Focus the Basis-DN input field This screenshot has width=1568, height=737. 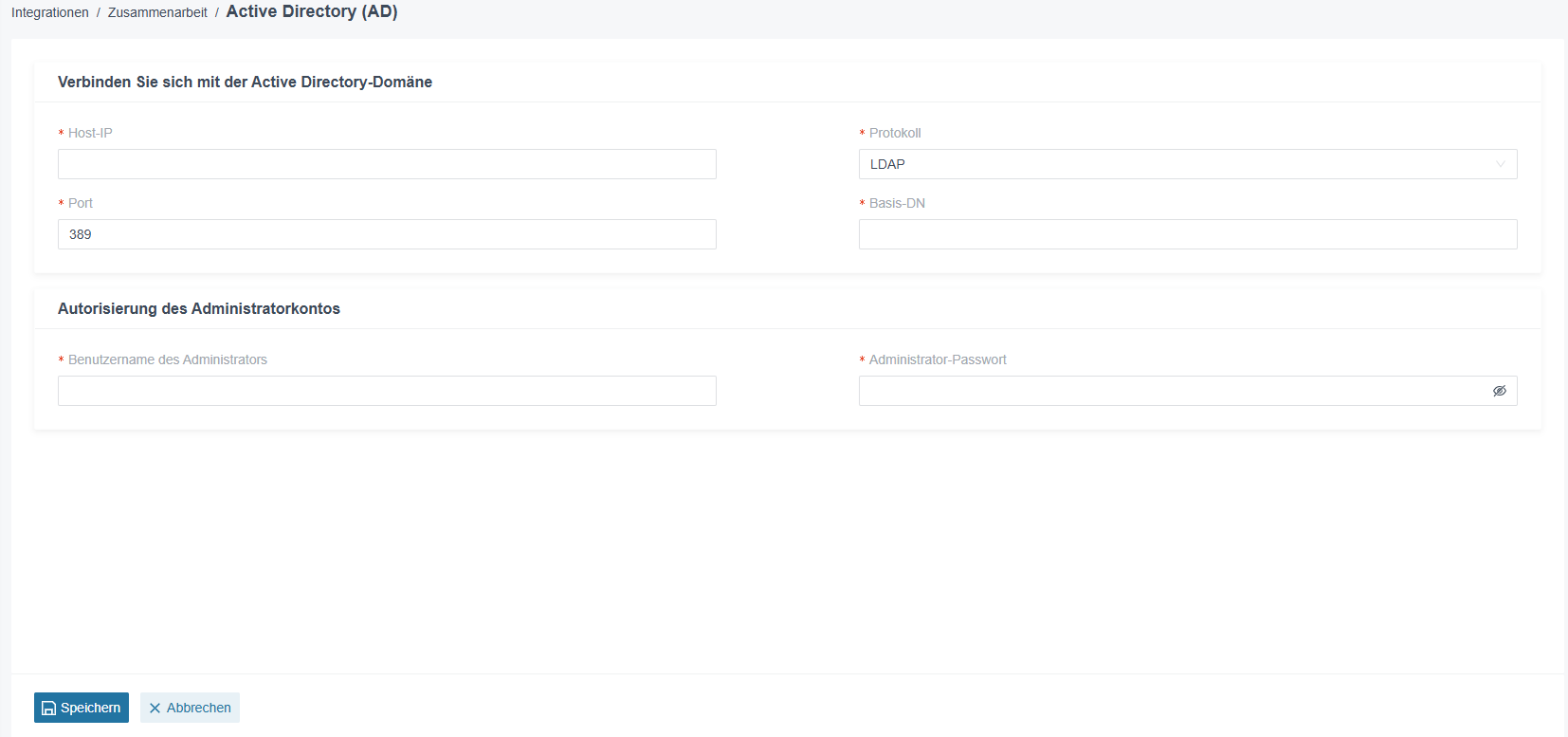[1188, 234]
